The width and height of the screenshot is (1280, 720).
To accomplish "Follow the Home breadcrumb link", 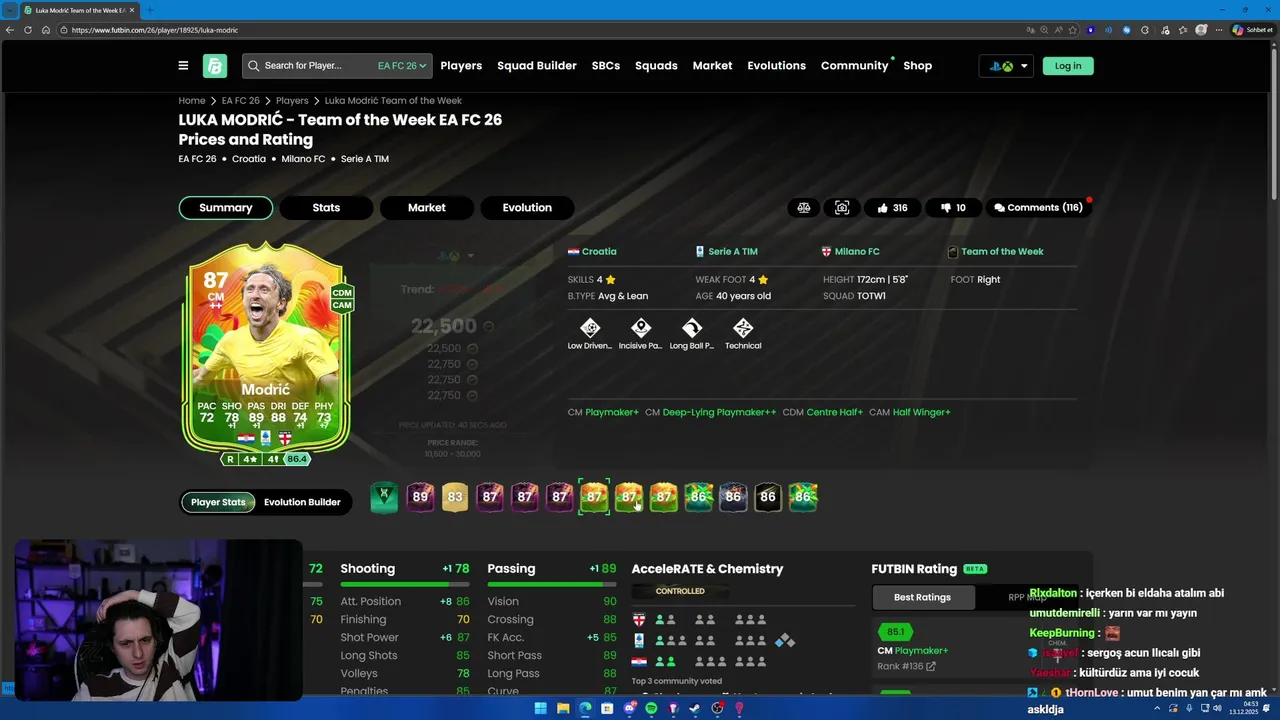I will pyautogui.click(x=192, y=101).
